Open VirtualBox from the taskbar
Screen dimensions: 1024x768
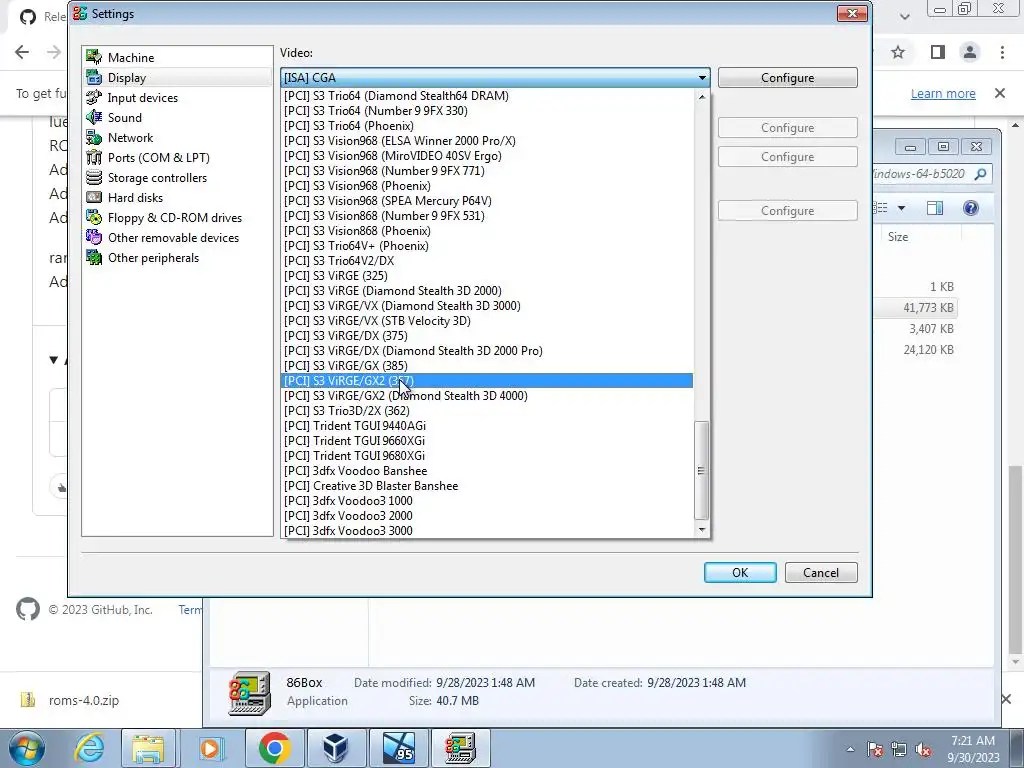336,748
